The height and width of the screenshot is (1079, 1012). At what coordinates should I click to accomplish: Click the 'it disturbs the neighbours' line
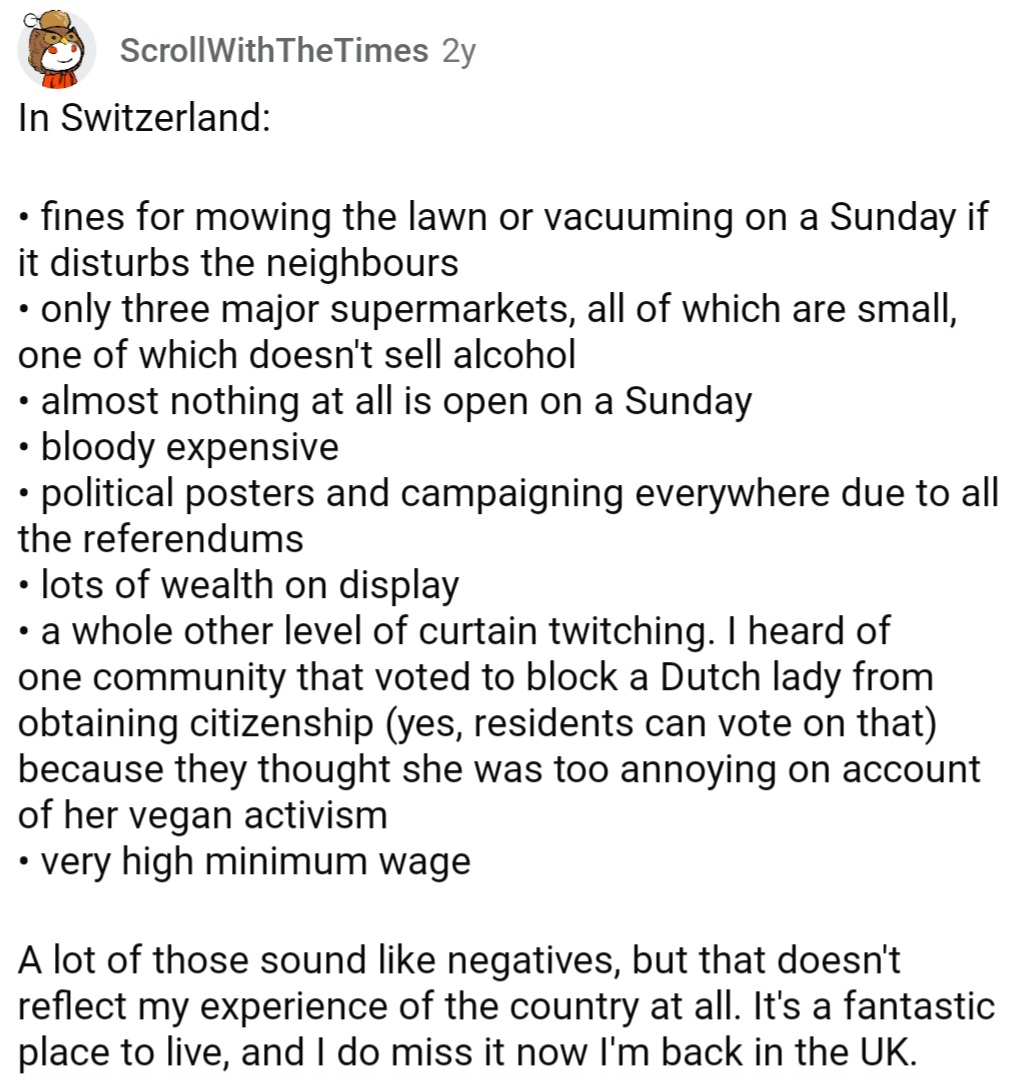coord(238,263)
